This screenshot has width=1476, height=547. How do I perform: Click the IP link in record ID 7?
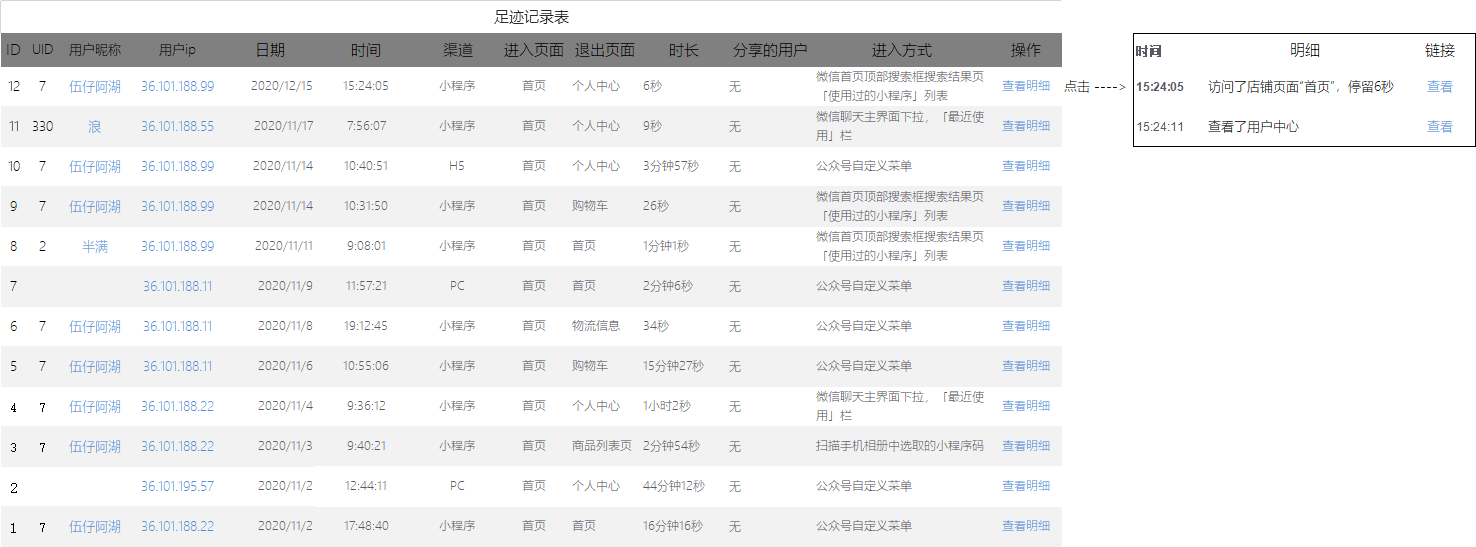pos(177,286)
